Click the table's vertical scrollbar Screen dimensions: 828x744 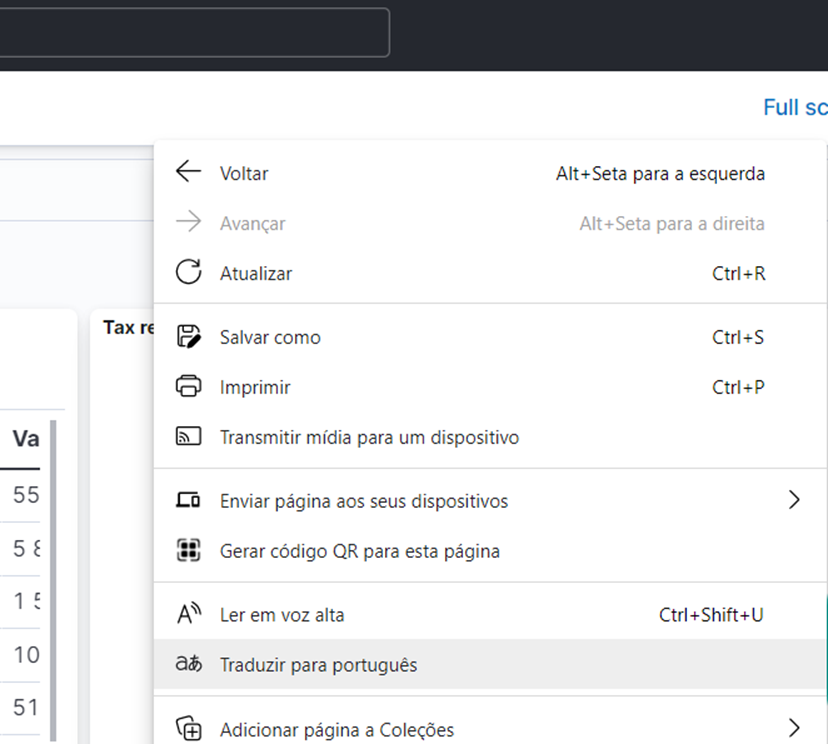pyautogui.click(x=53, y=580)
